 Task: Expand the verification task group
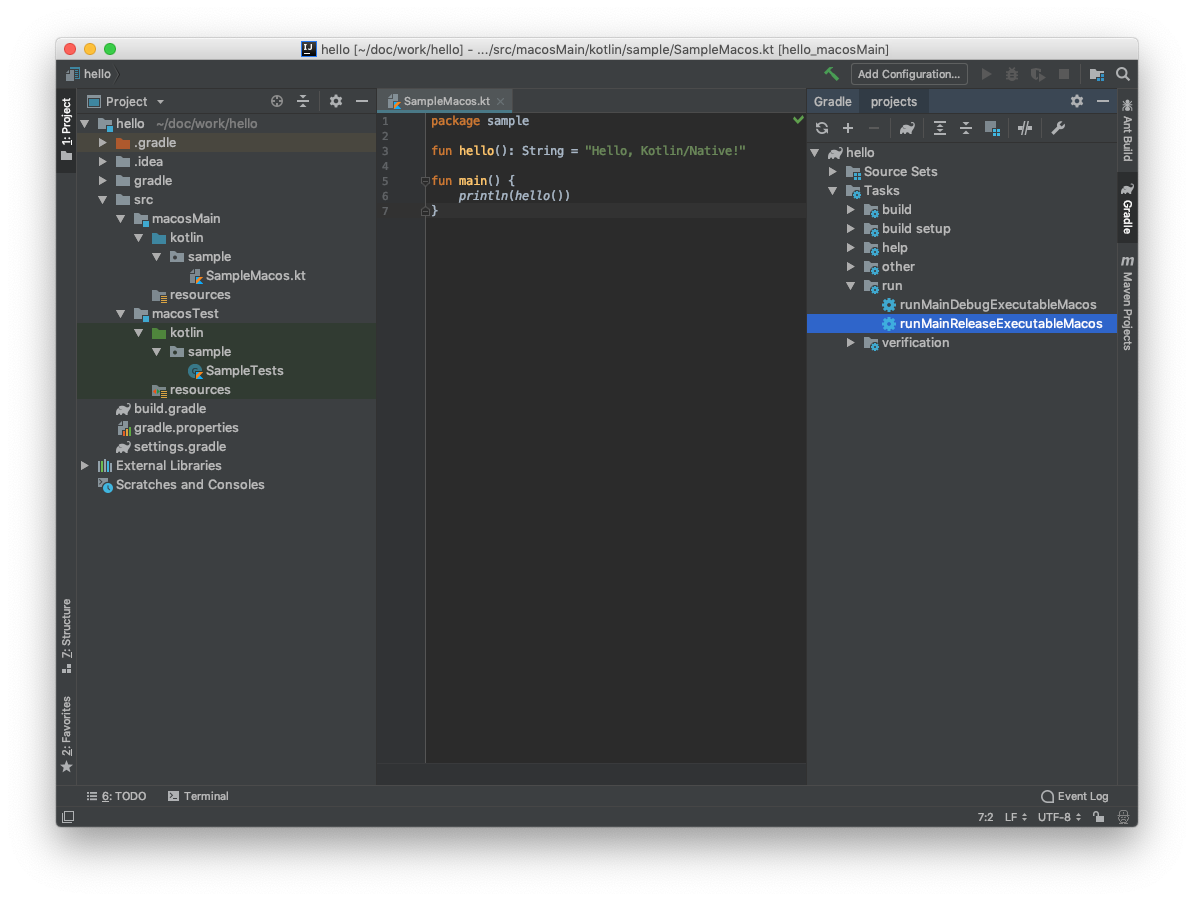pos(851,343)
